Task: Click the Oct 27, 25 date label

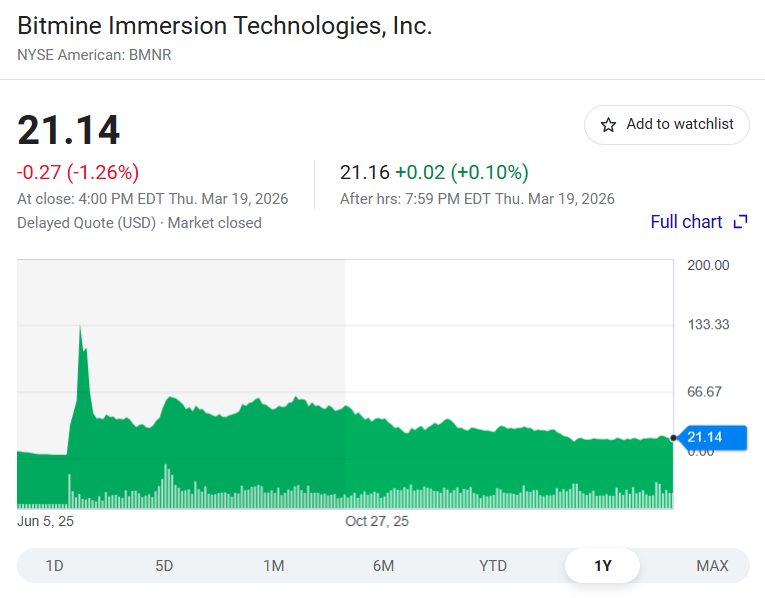Action: pos(377,521)
